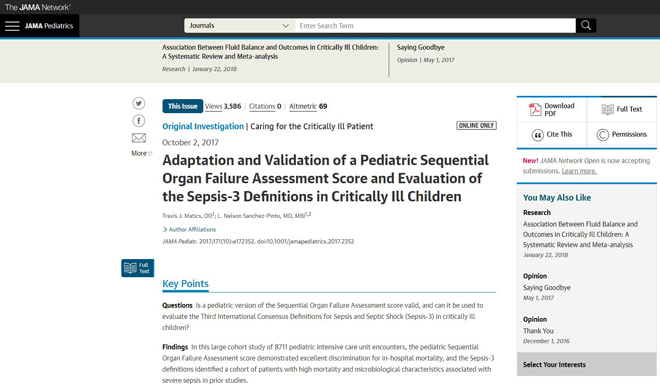Open the hamburger navigation menu

[x=12, y=26]
